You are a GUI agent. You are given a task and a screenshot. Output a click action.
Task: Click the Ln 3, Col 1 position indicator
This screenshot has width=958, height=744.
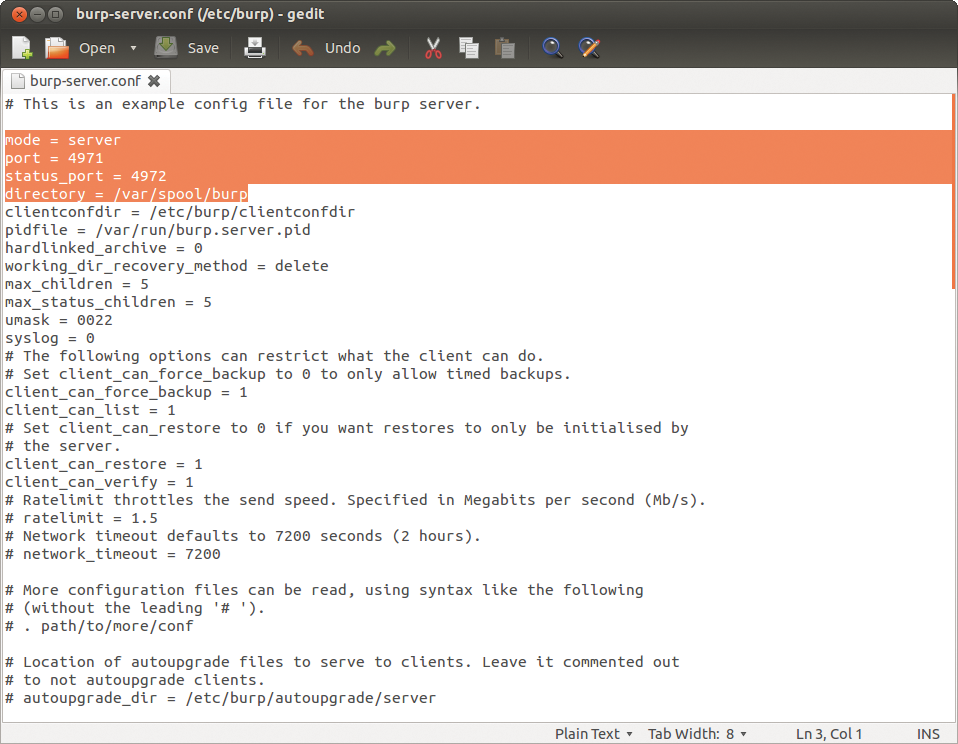coord(829,734)
